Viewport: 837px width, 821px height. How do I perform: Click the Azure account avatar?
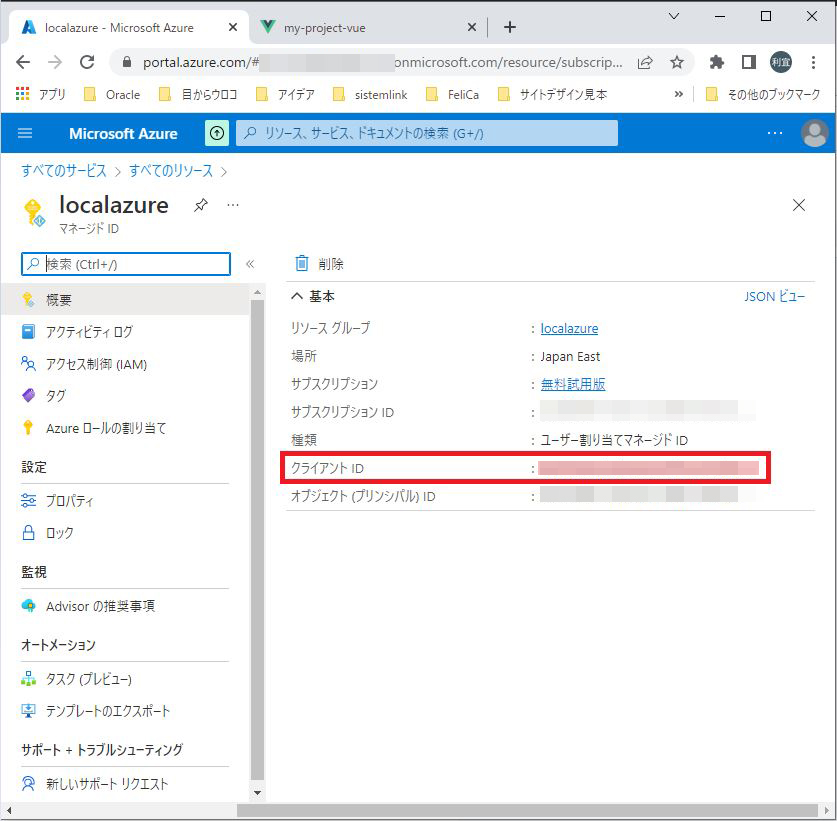tap(815, 133)
